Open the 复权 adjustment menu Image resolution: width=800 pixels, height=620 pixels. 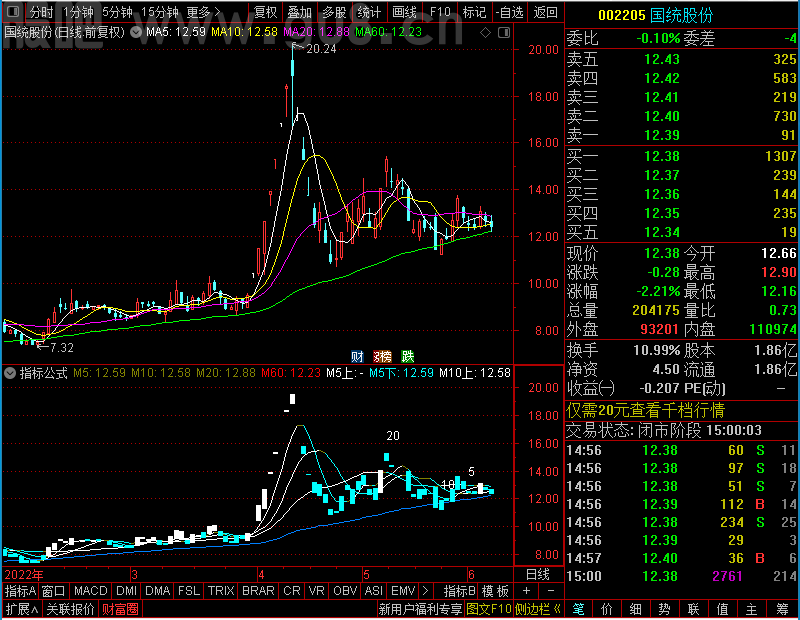266,12
